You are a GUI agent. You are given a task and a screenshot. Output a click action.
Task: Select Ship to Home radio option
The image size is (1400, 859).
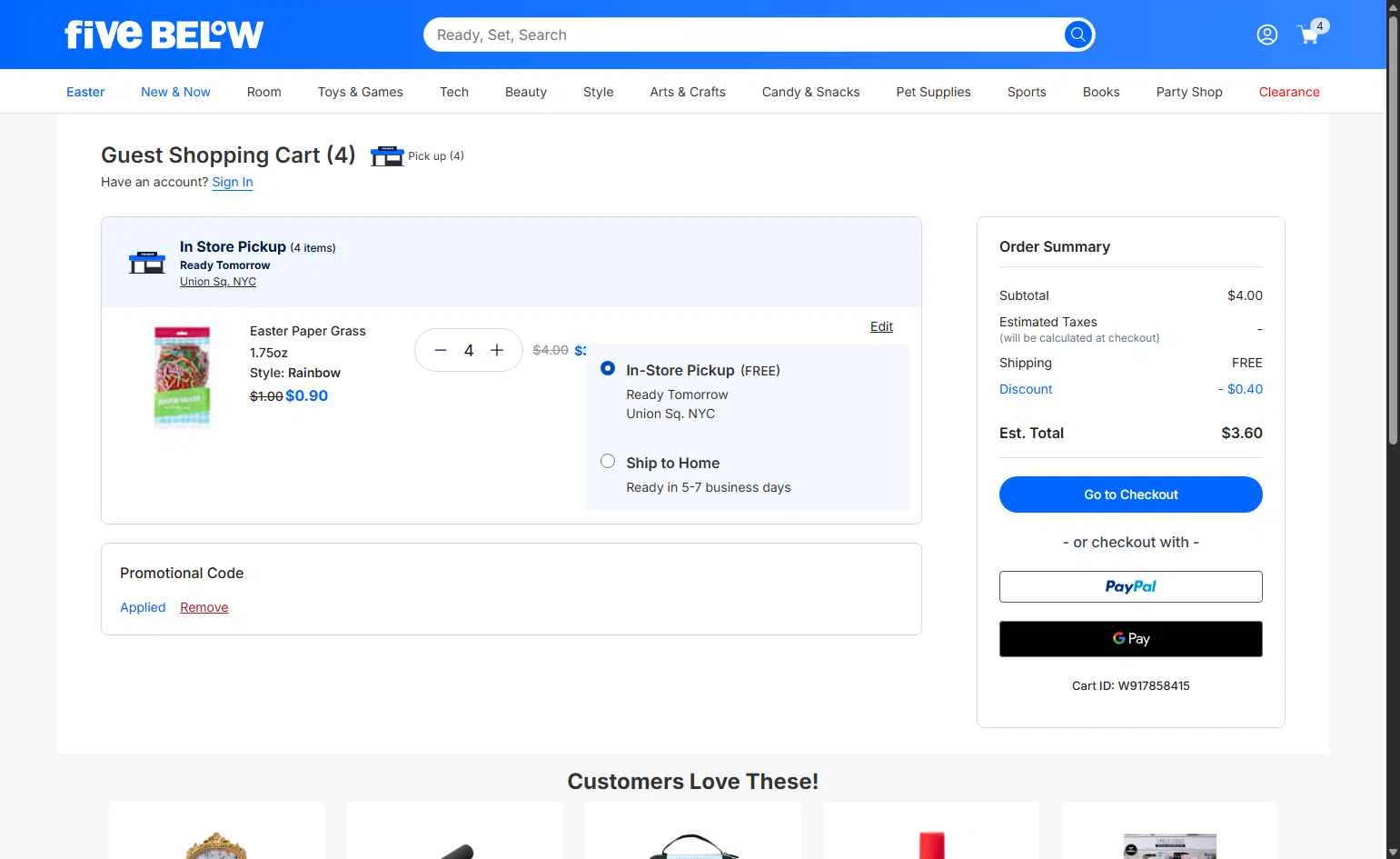point(608,462)
